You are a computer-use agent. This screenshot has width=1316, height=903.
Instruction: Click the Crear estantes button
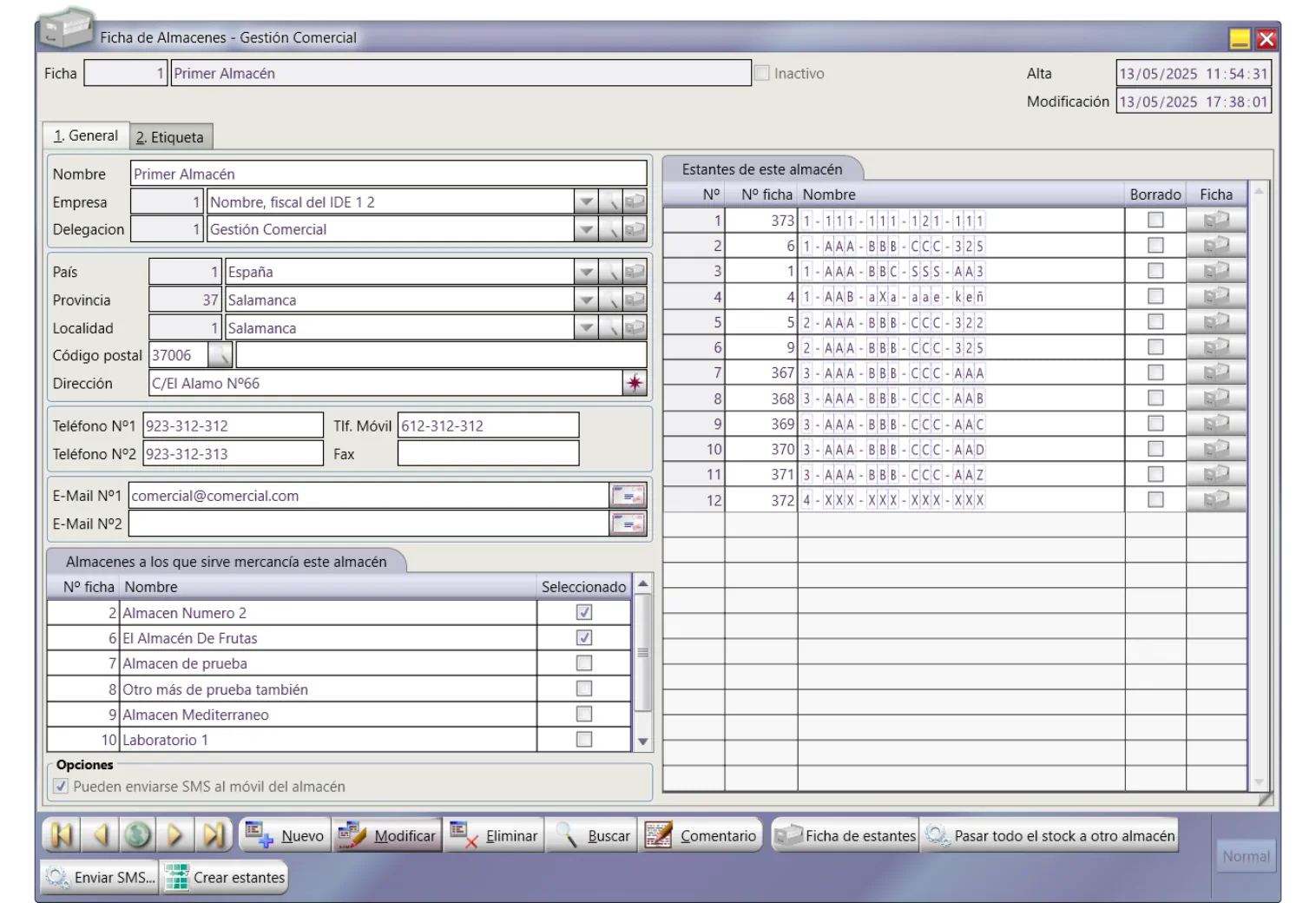224,877
